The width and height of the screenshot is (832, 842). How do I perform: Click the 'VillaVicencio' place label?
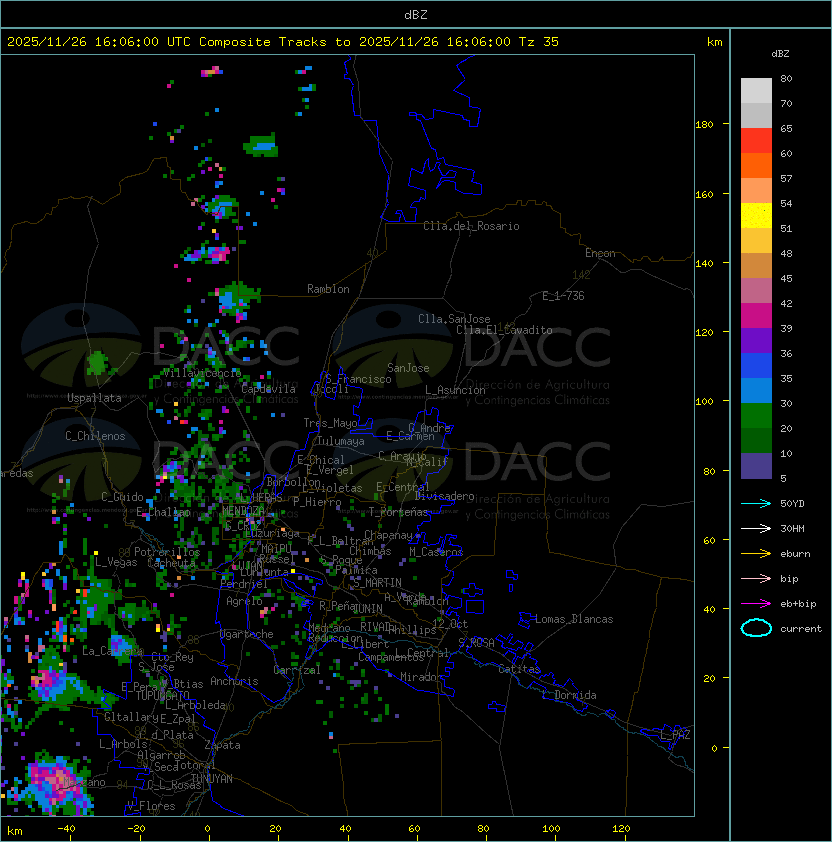pyautogui.click(x=202, y=373)
